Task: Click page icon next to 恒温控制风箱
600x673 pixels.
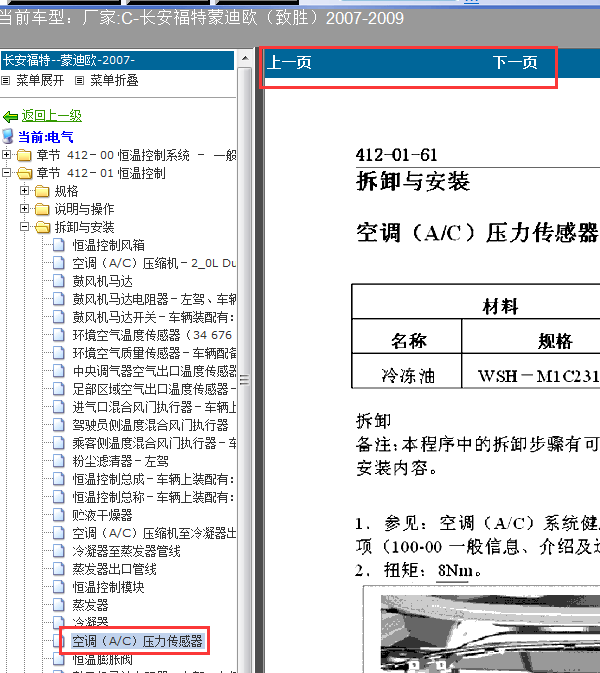Action: pyautogui.click(x=58, y=245)
